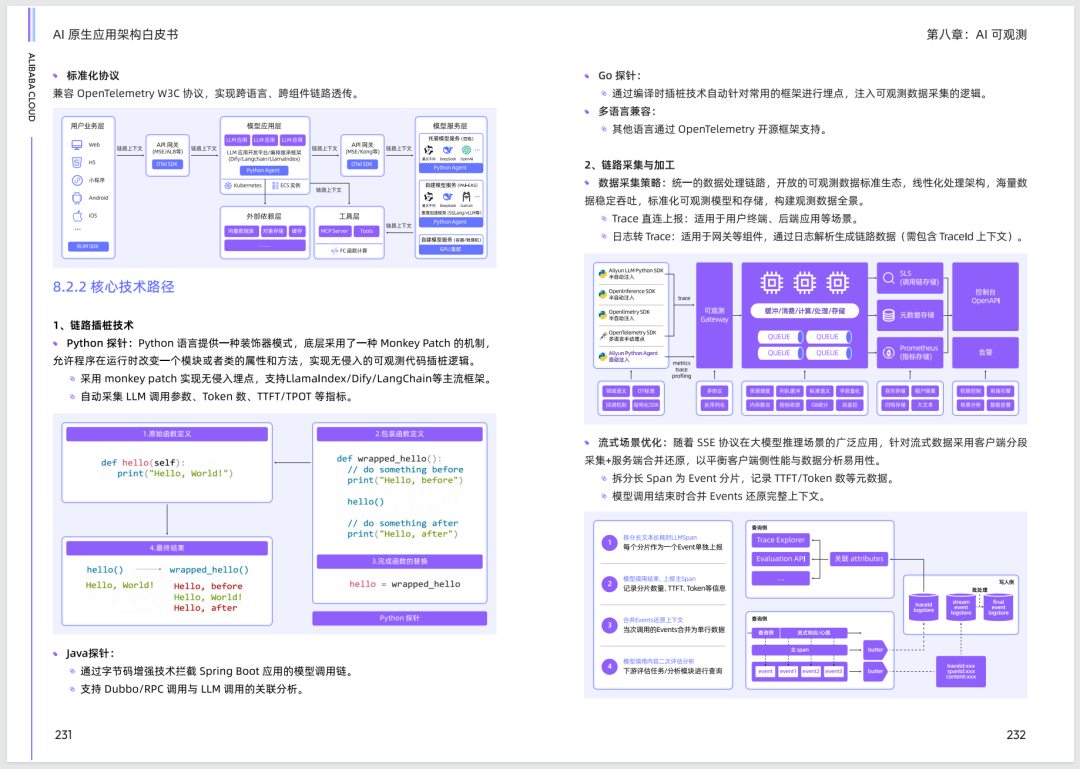The width and height of the screenshot is (1080, 769).
Task: Click Python logo beside OpenInference SDK
Action: (603, 294)
